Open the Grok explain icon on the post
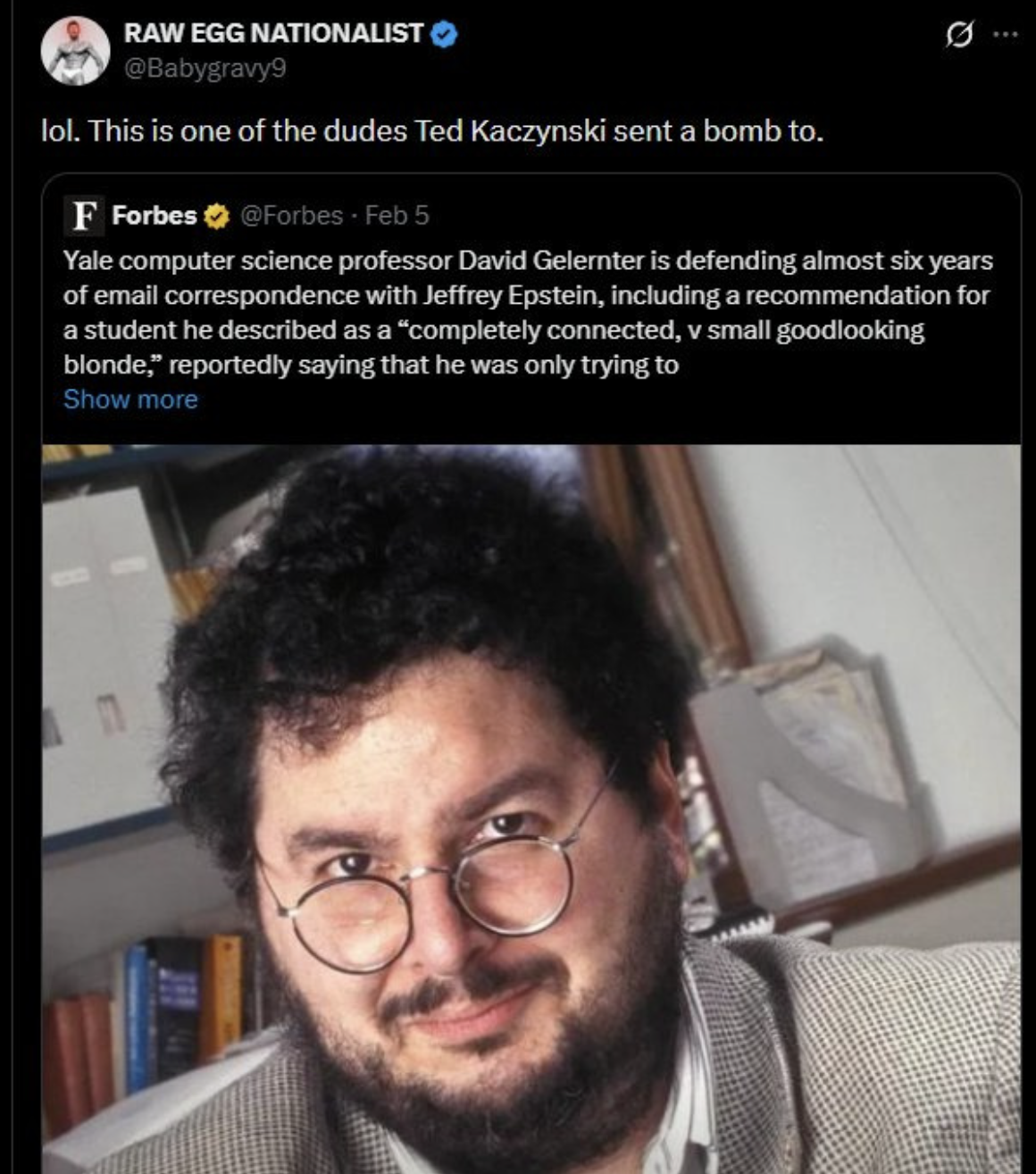This screenshot has height=1174, width=1036. tap(959, 36)
